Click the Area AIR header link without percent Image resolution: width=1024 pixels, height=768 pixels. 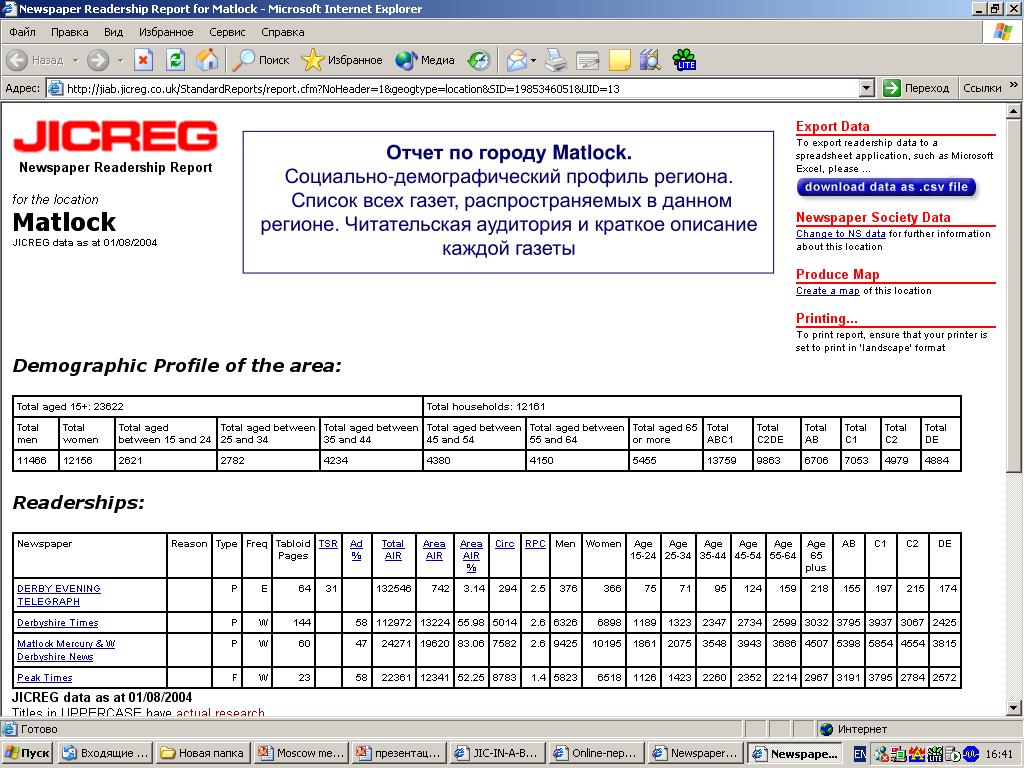click(x=434, y=550)
